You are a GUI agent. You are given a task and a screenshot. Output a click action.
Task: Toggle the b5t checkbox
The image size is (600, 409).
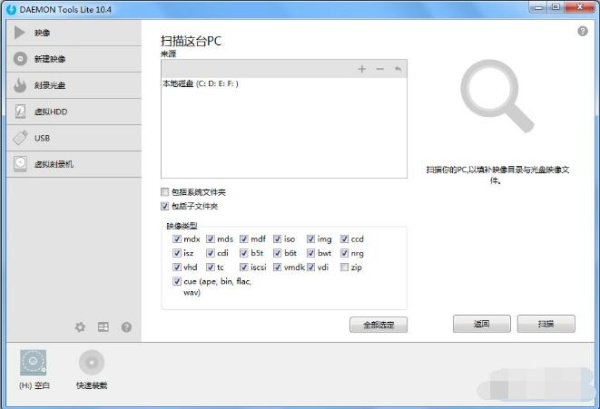point(244,253)
